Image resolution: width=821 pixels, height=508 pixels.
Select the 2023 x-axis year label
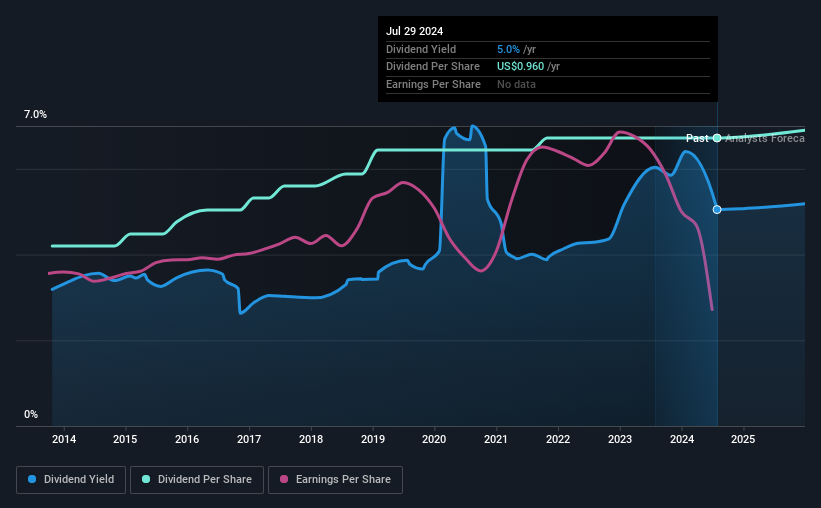click(x=620, y=439)
